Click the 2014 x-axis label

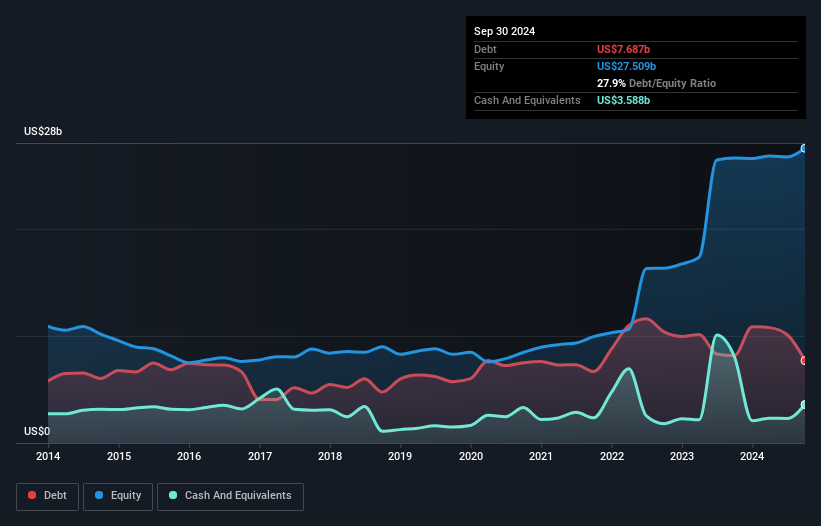click(48, 456)
